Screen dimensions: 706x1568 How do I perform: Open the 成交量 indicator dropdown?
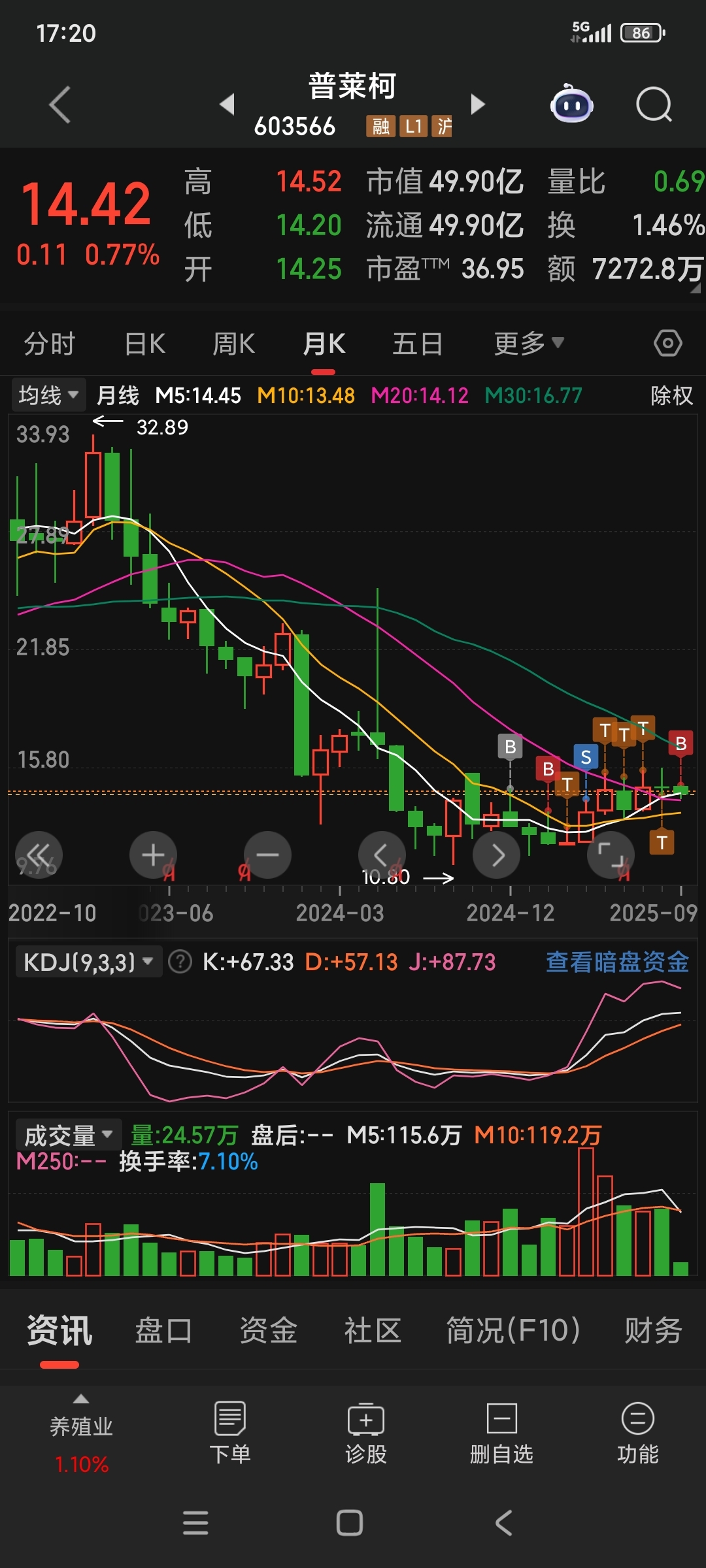69,1135
